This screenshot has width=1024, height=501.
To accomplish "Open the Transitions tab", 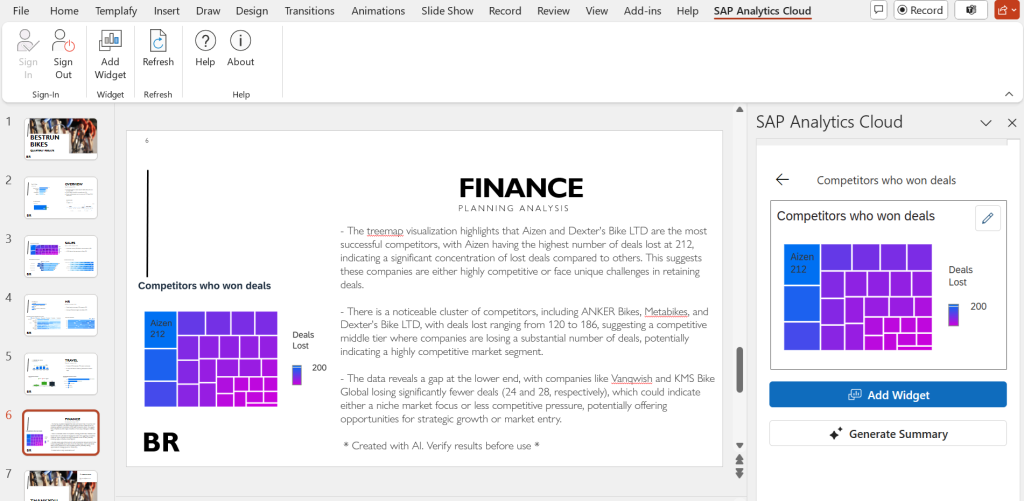I will [310, 10].
